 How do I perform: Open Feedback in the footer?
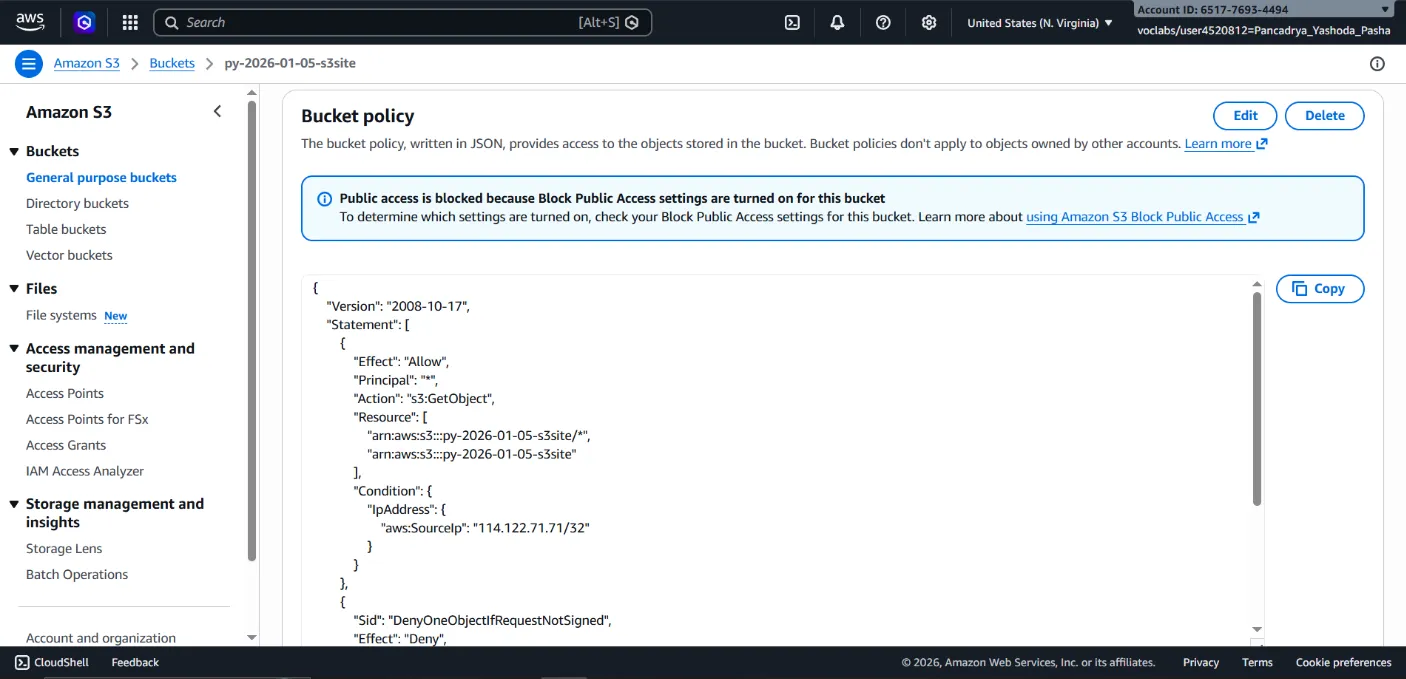(x=135, y=662)
